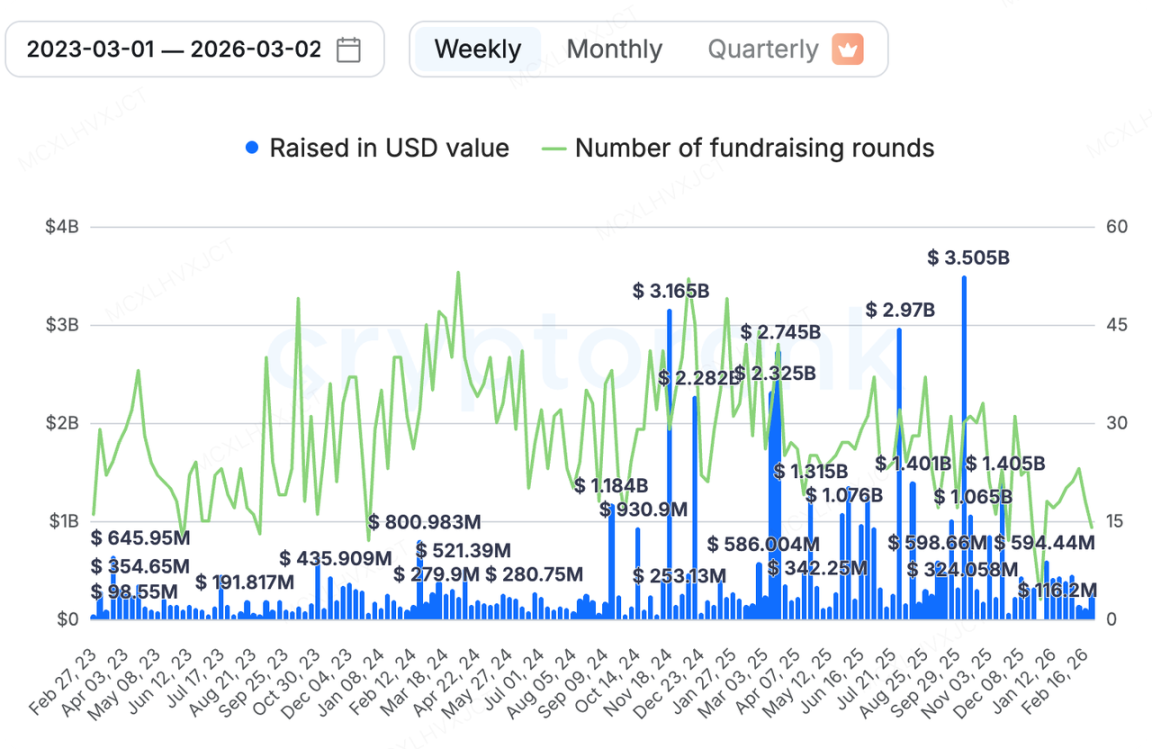
Task: Select the $3.165B bar label
Action: (671, 291)
